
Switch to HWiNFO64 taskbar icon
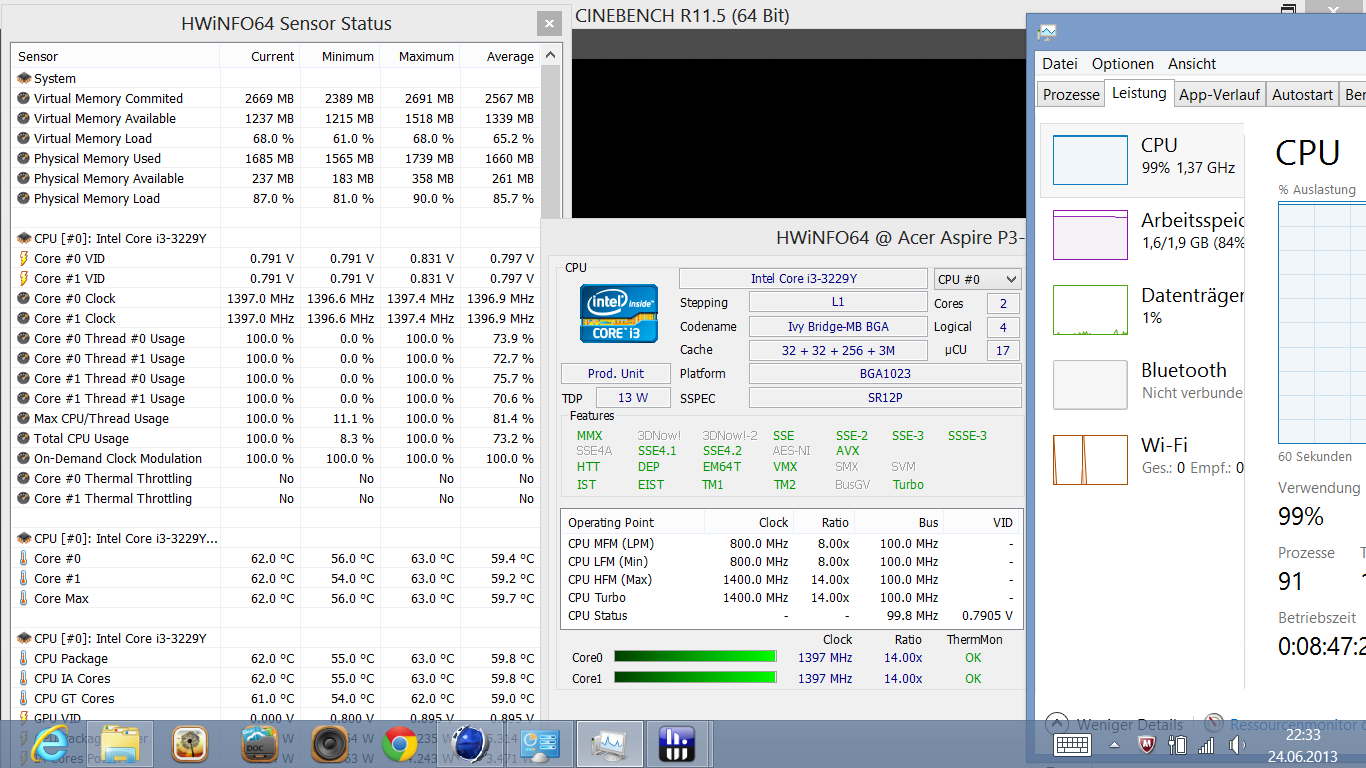pyautogui.click(x=679, y=744)
